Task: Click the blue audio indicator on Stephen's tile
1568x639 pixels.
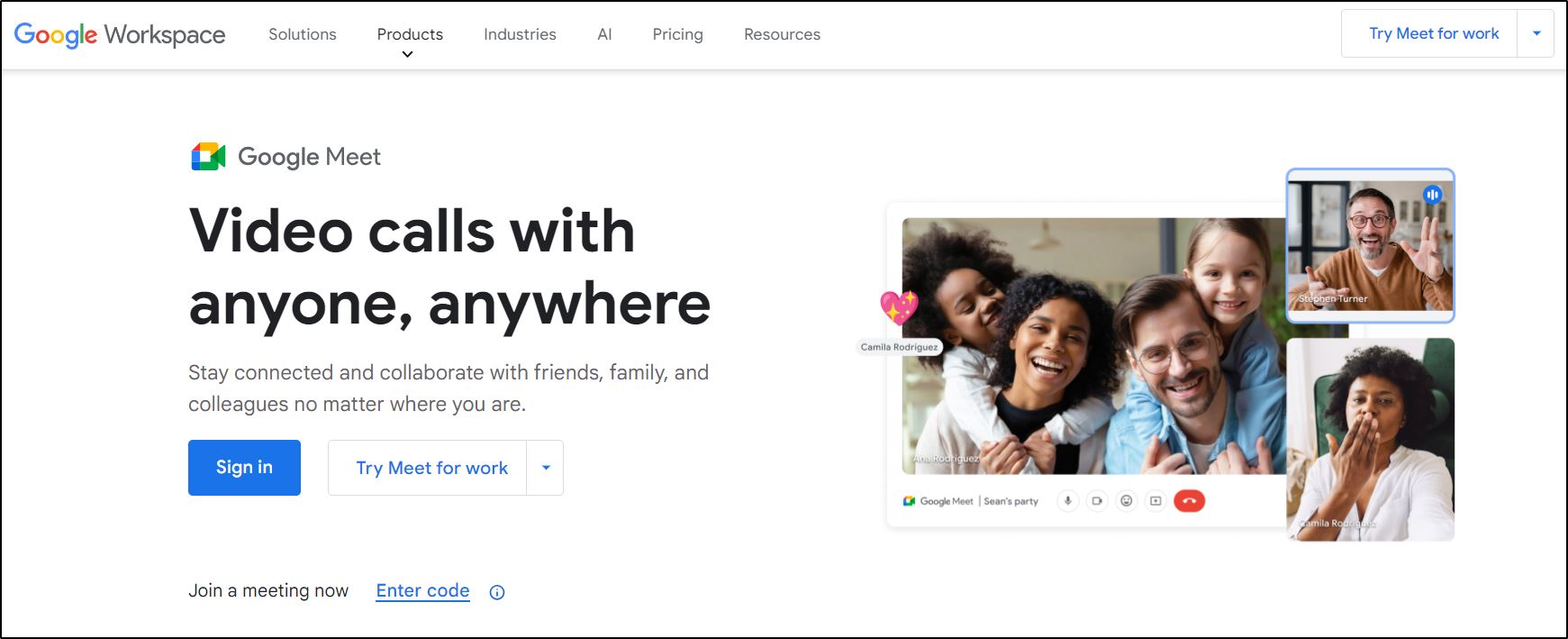Action: 1432,195
